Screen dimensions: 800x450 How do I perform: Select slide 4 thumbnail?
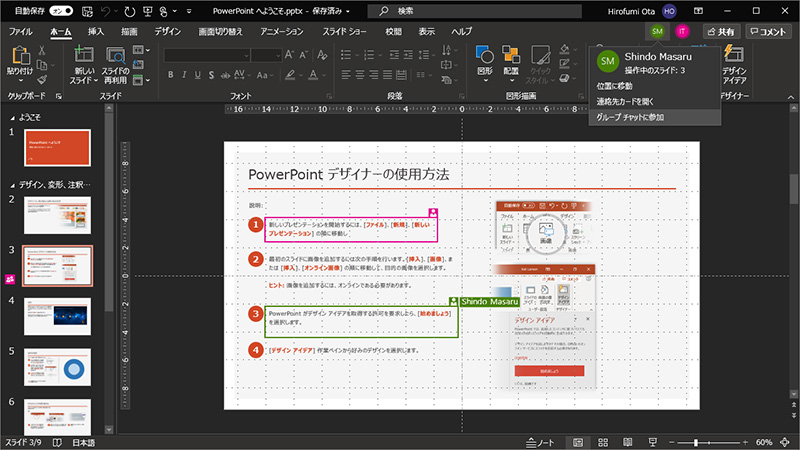click(x=57, y=316)
